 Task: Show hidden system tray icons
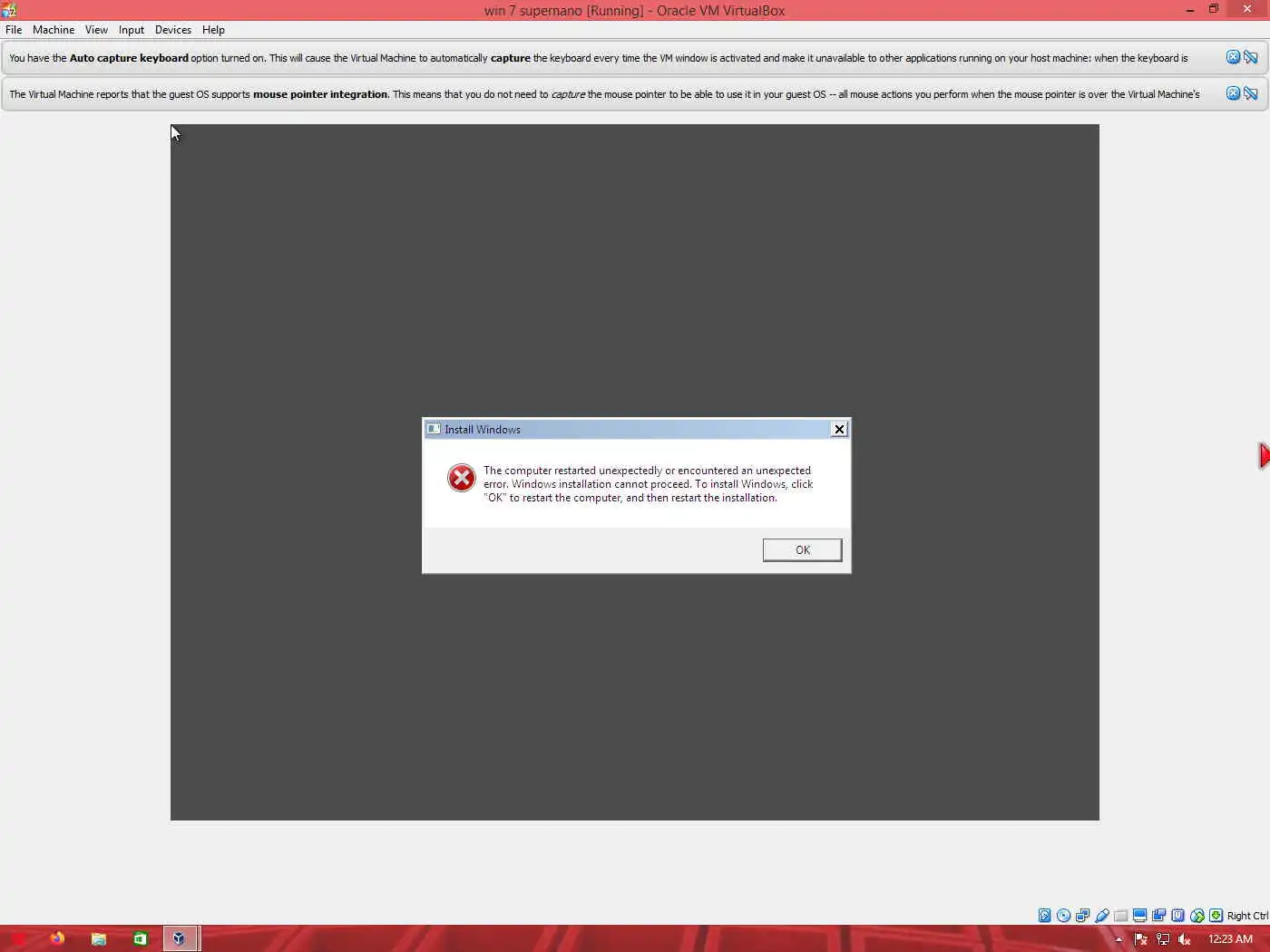pyautogui.click(x=1119, y=939)
